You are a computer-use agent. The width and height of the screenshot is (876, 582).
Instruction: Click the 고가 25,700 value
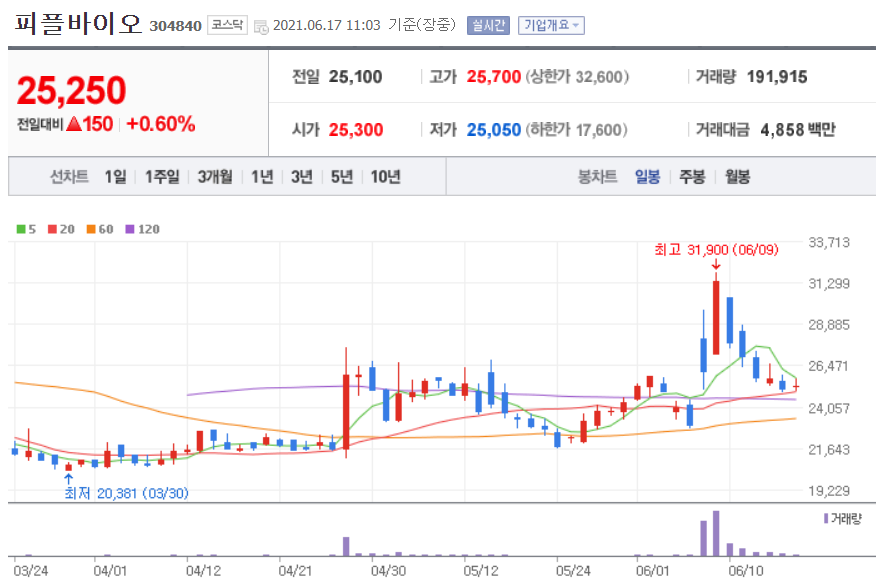(x=494, y=77)
